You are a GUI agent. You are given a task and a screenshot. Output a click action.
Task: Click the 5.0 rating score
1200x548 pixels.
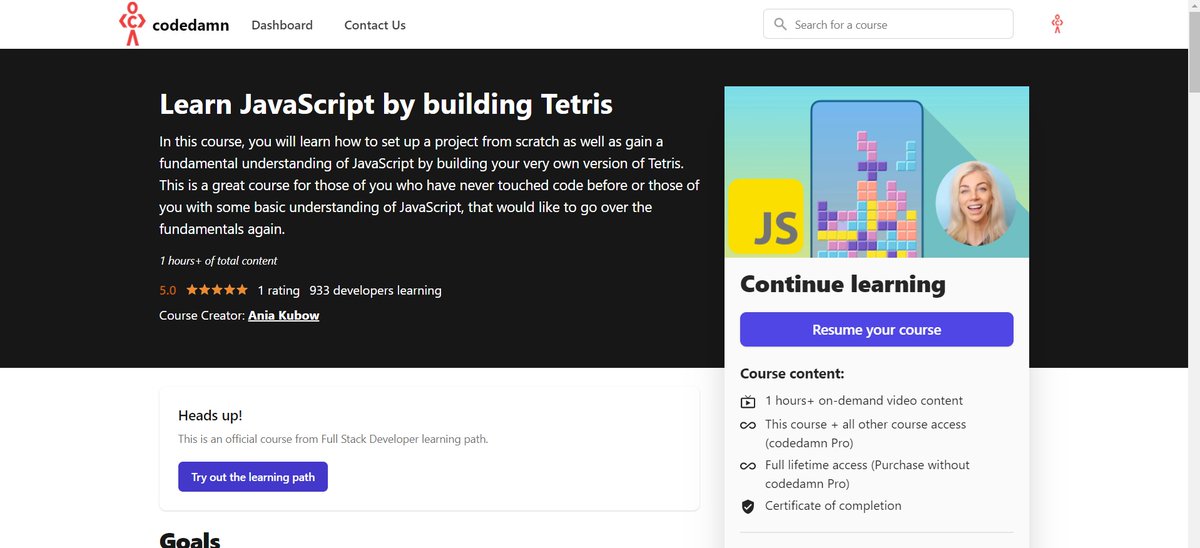point(168,290)
